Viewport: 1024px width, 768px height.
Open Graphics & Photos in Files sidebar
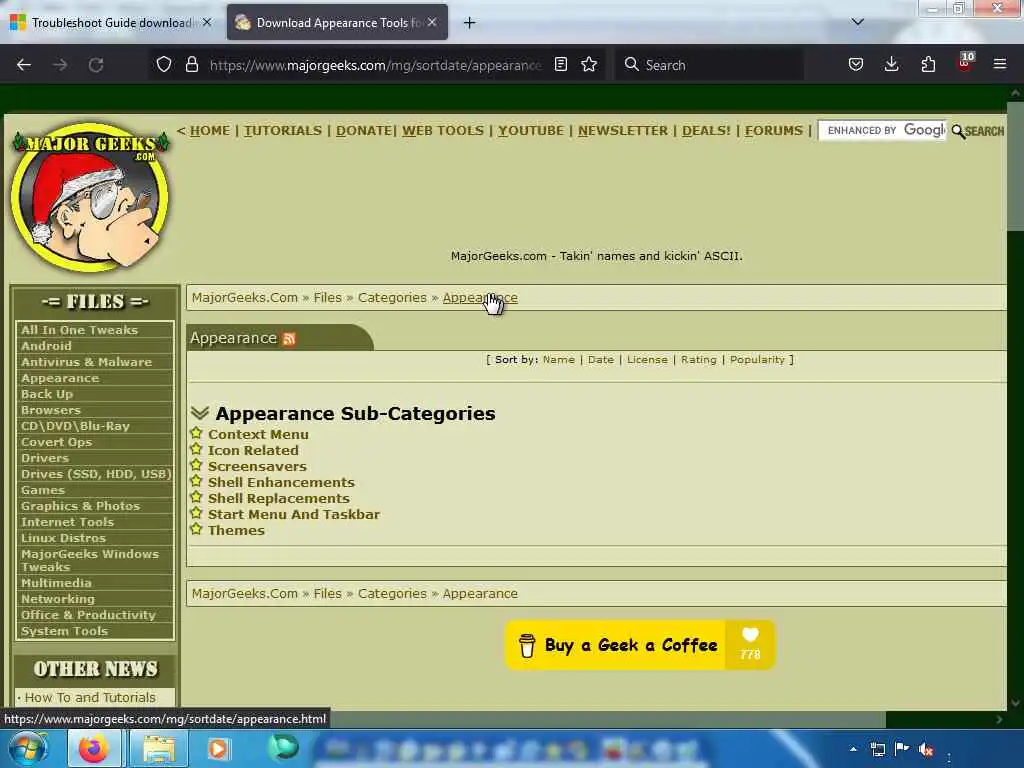tap(80, 506)
